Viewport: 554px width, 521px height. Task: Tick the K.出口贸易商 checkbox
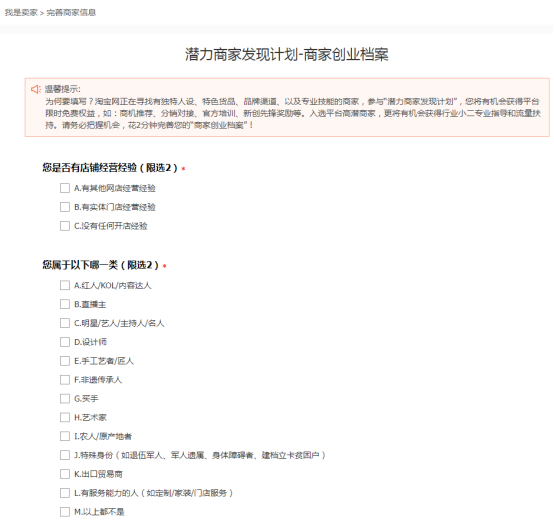tap(65, 474)
